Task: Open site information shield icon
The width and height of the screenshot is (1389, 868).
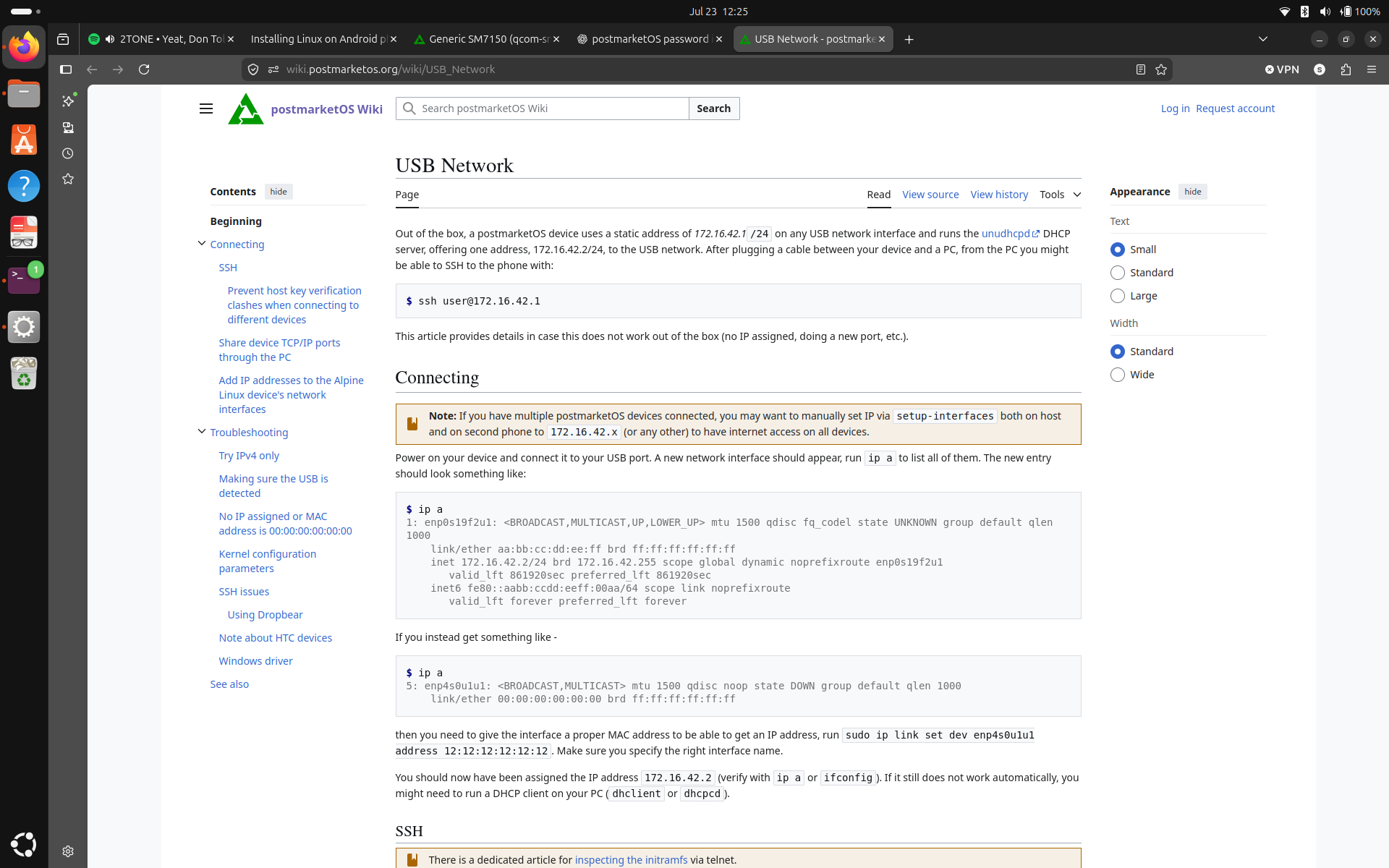Action: (x=253, y=69)
